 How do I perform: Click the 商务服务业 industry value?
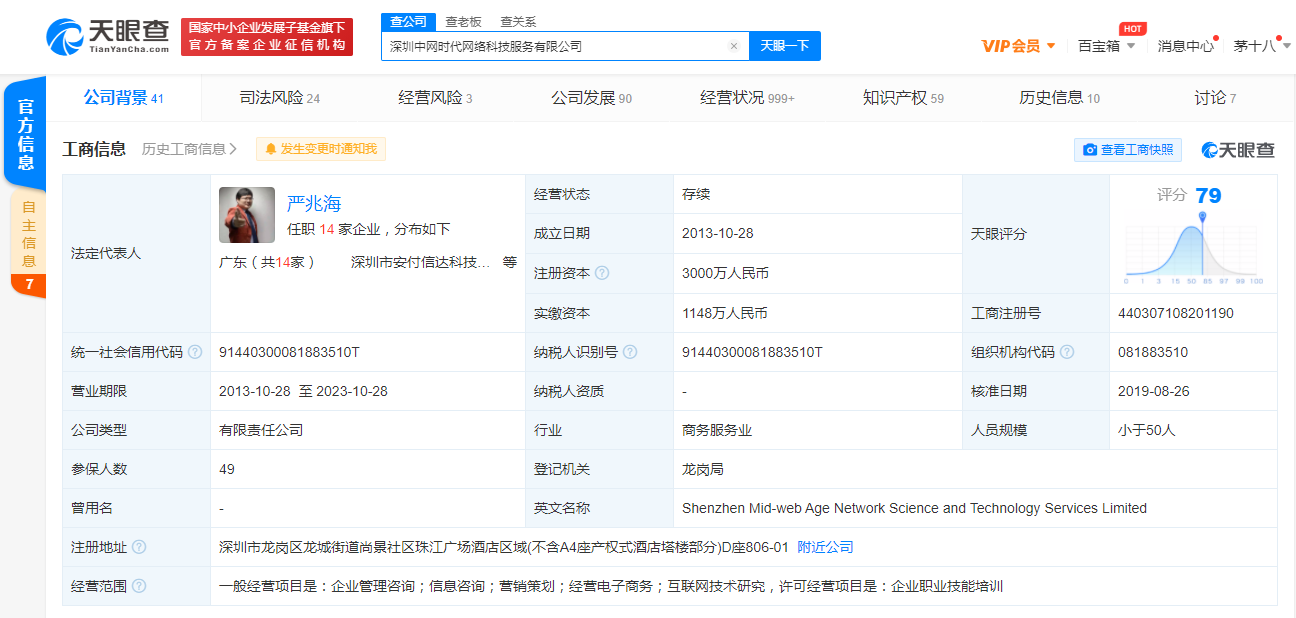tap(717, 430)
